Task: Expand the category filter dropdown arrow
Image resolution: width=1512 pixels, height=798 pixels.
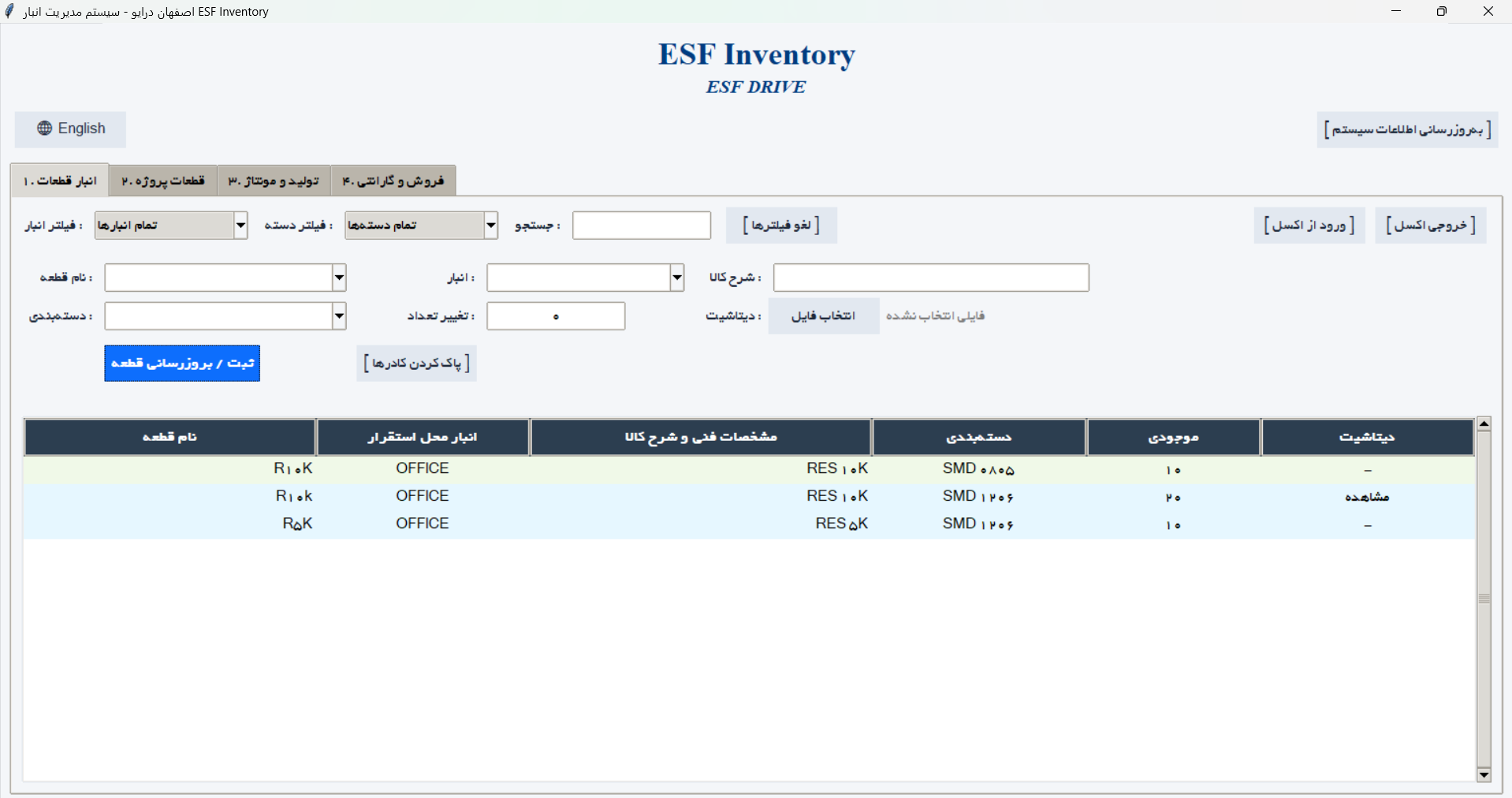Action: click(x=491, y=226)
